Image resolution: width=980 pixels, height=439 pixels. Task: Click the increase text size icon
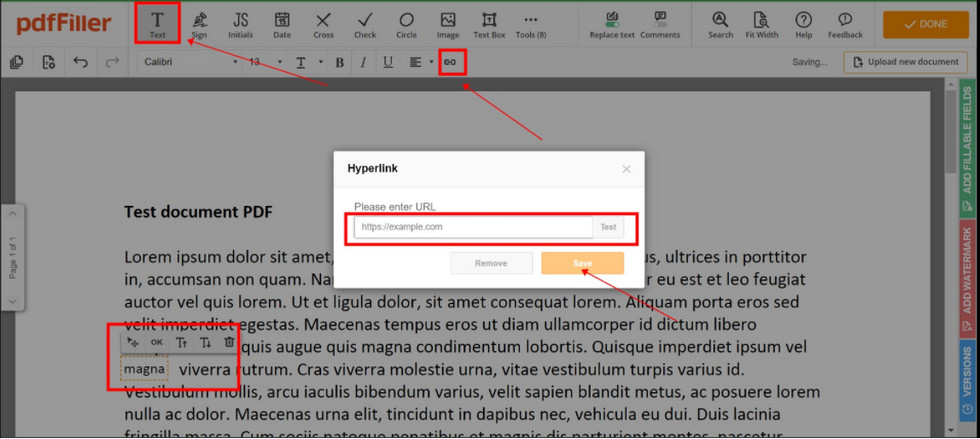pyautogui.click(x=181, y=342)
